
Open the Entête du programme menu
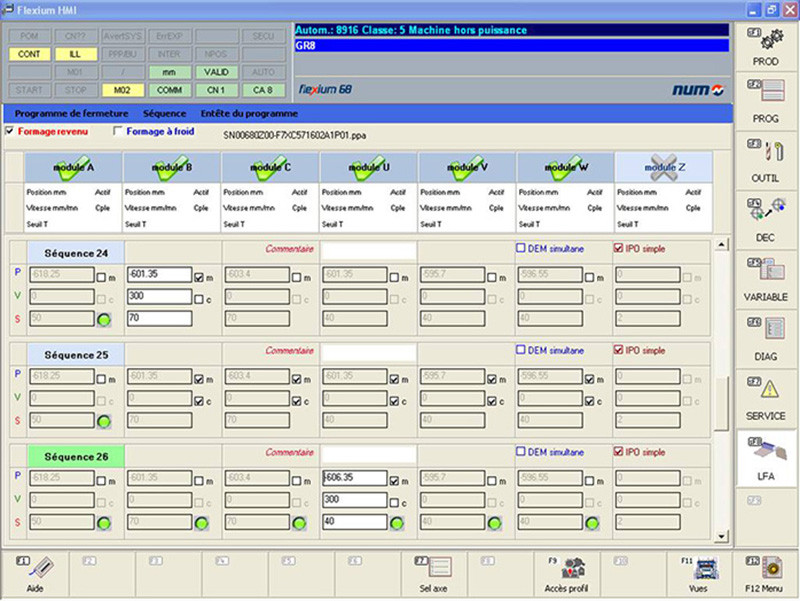pyautogui.click(x=249, y=113)
